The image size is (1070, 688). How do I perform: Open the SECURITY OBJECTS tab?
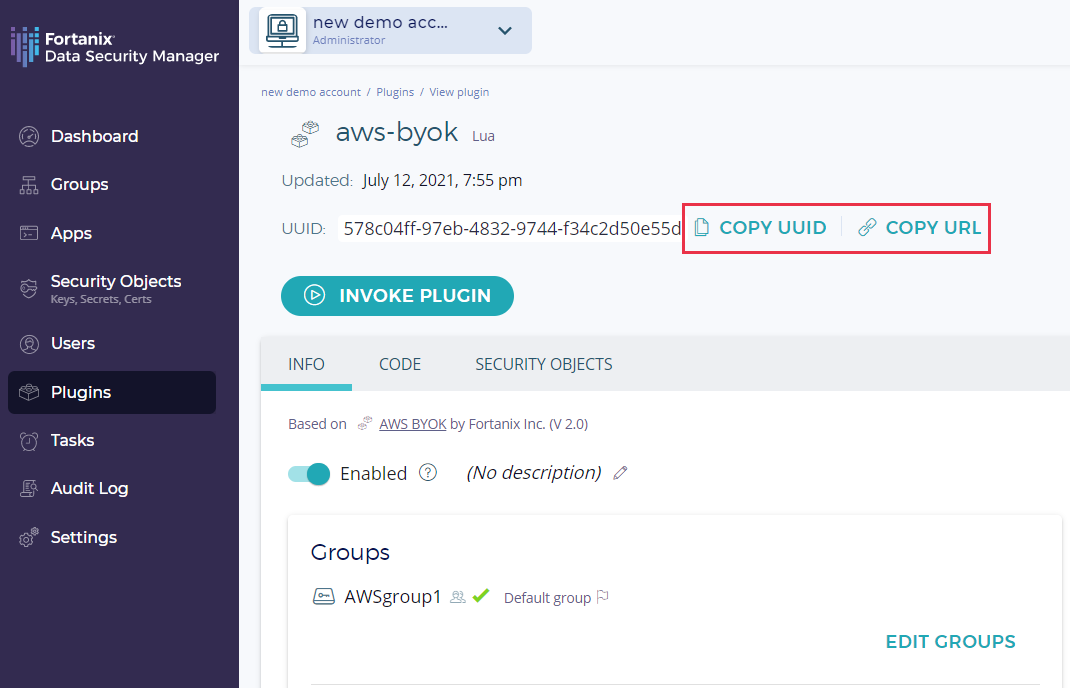coord(543,364)
